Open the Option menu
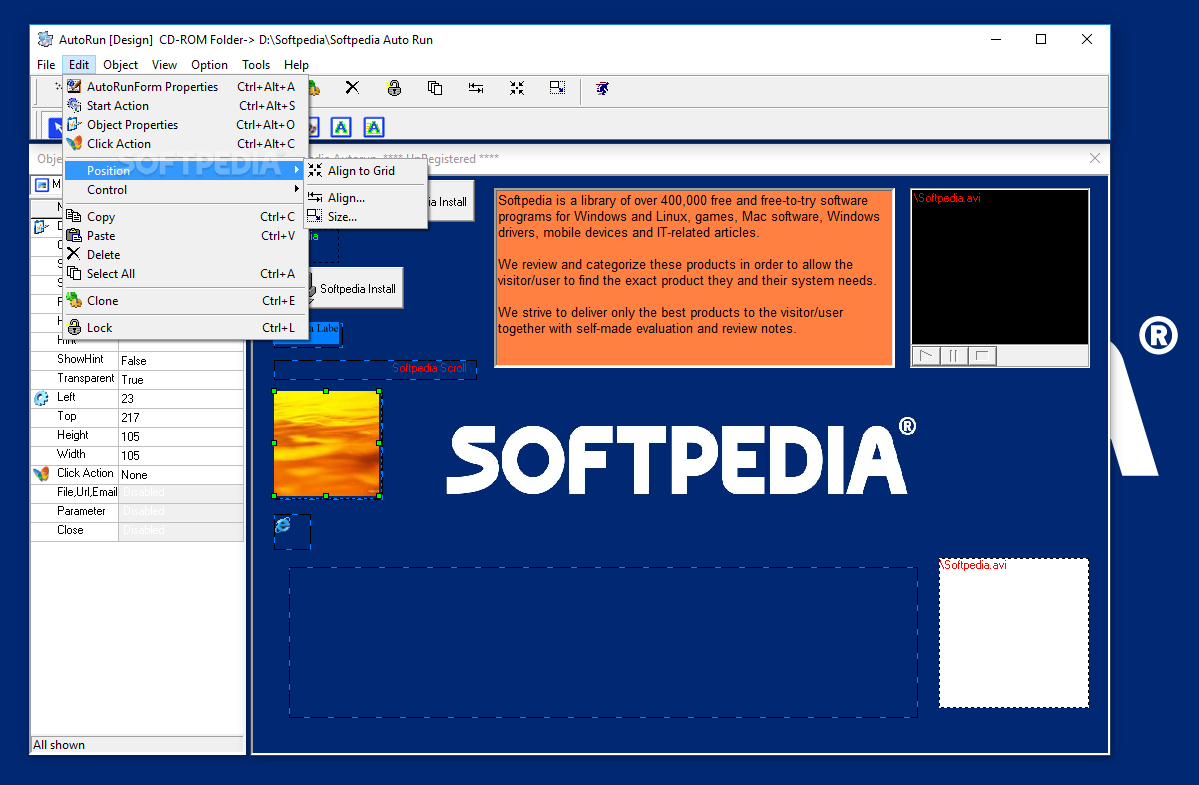Image resolution: width=1199 pixels, height=785 pixels. coord(209,65)
